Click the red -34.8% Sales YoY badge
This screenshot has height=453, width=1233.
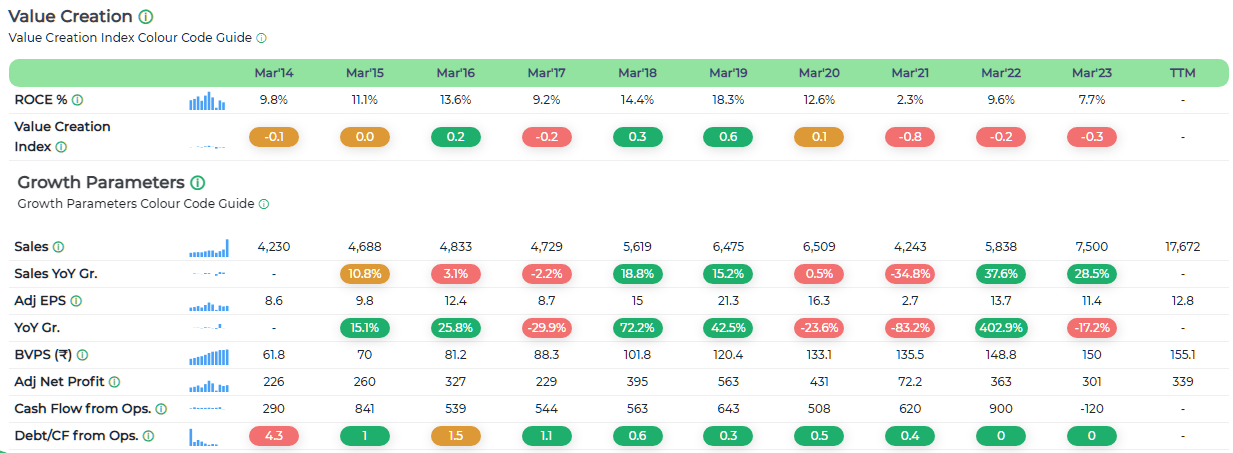910,274
